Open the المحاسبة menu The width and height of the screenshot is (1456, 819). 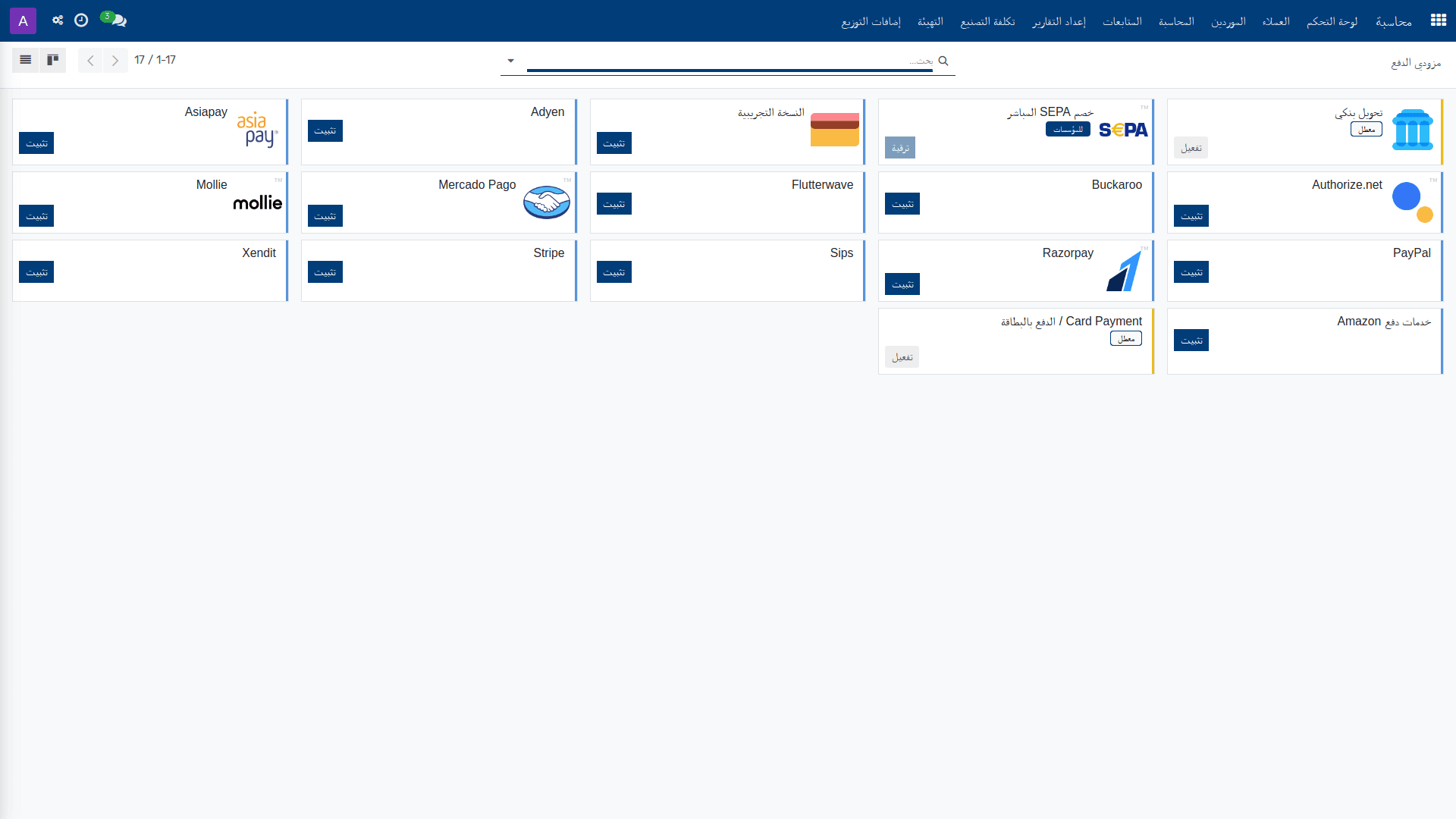coord(1176,21)
